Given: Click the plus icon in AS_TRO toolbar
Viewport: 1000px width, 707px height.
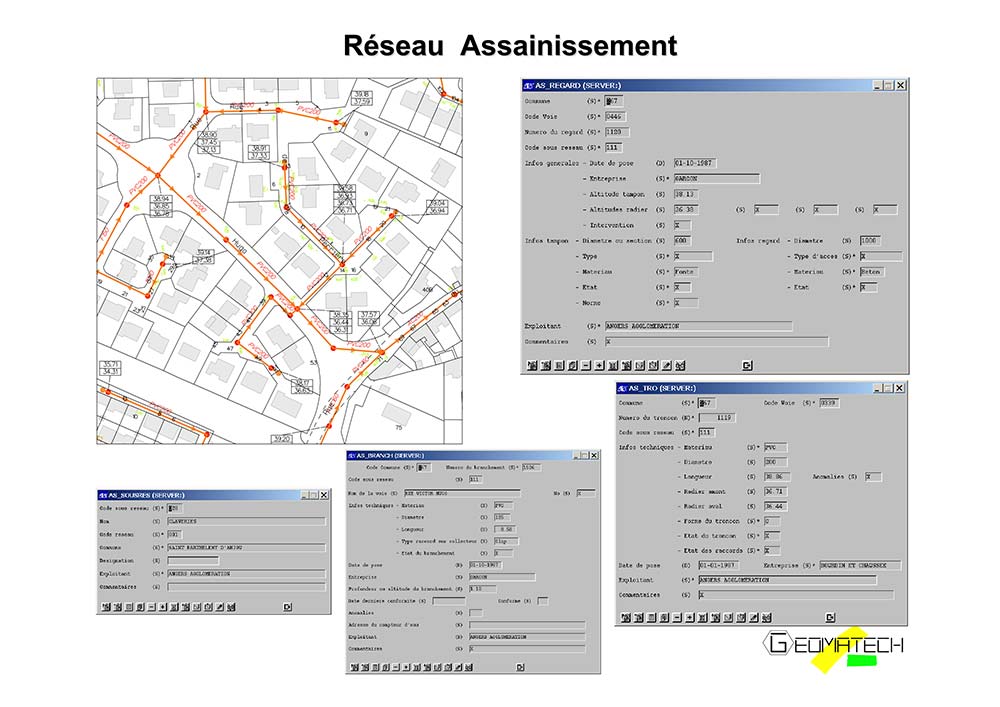Looking at the screenshot, I should point(690,617).
